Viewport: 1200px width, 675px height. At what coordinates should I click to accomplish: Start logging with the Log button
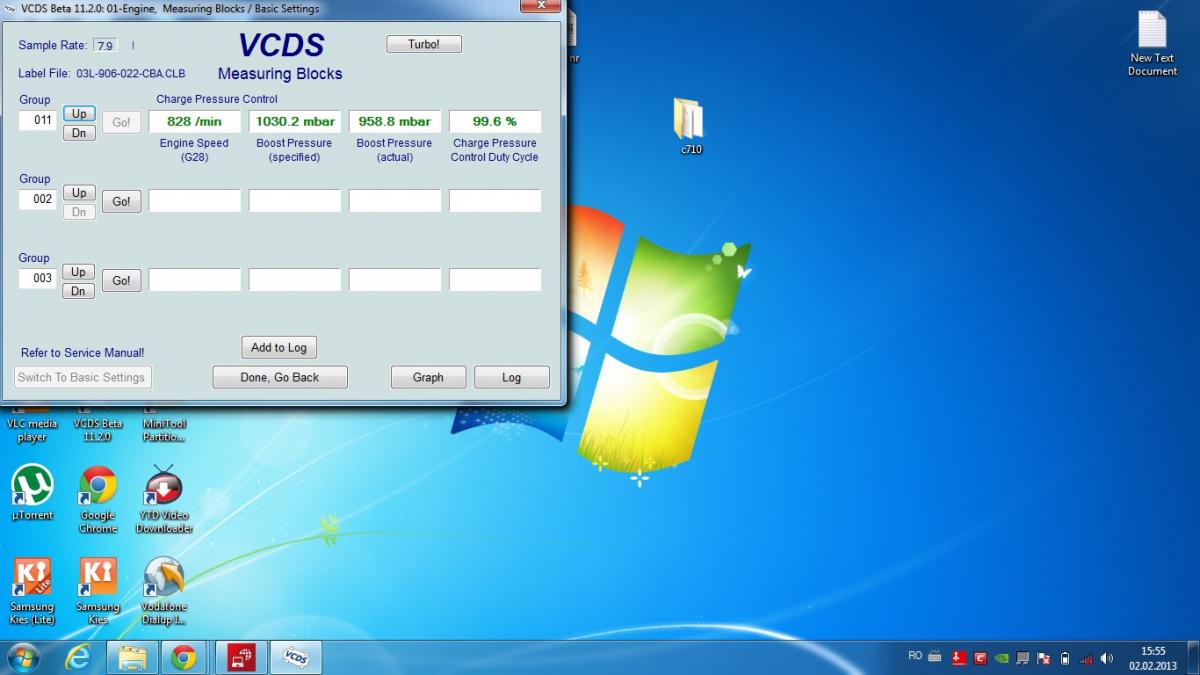511,377
